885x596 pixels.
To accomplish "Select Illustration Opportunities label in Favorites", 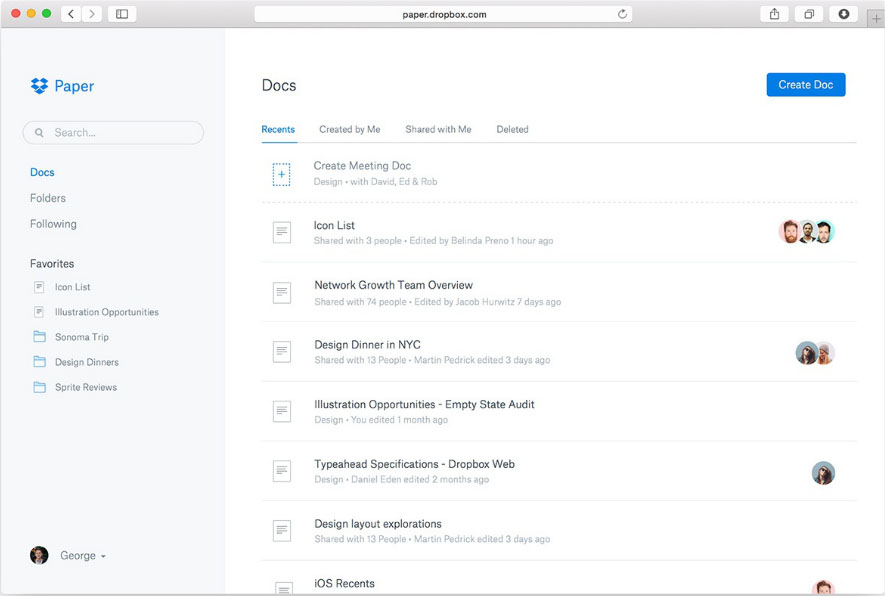I will tap(107, 312).
